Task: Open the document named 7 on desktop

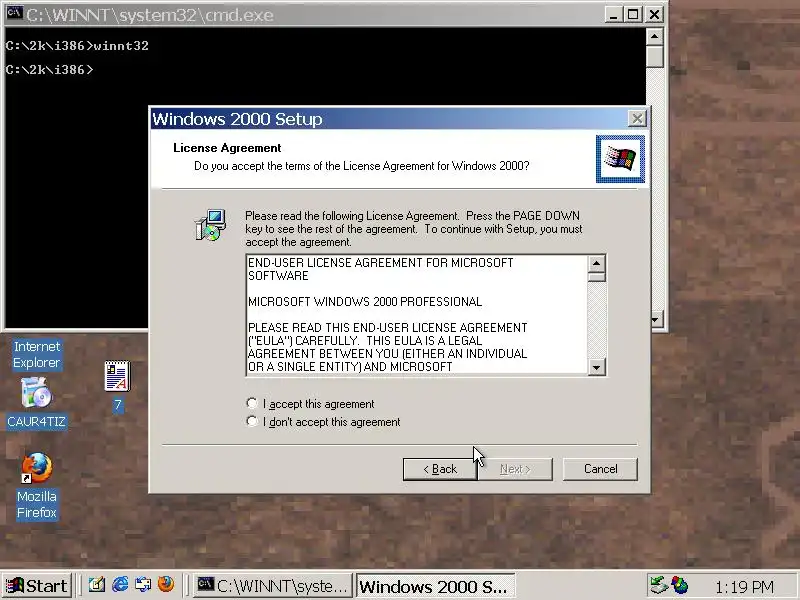Action: [x=117, y=386]
